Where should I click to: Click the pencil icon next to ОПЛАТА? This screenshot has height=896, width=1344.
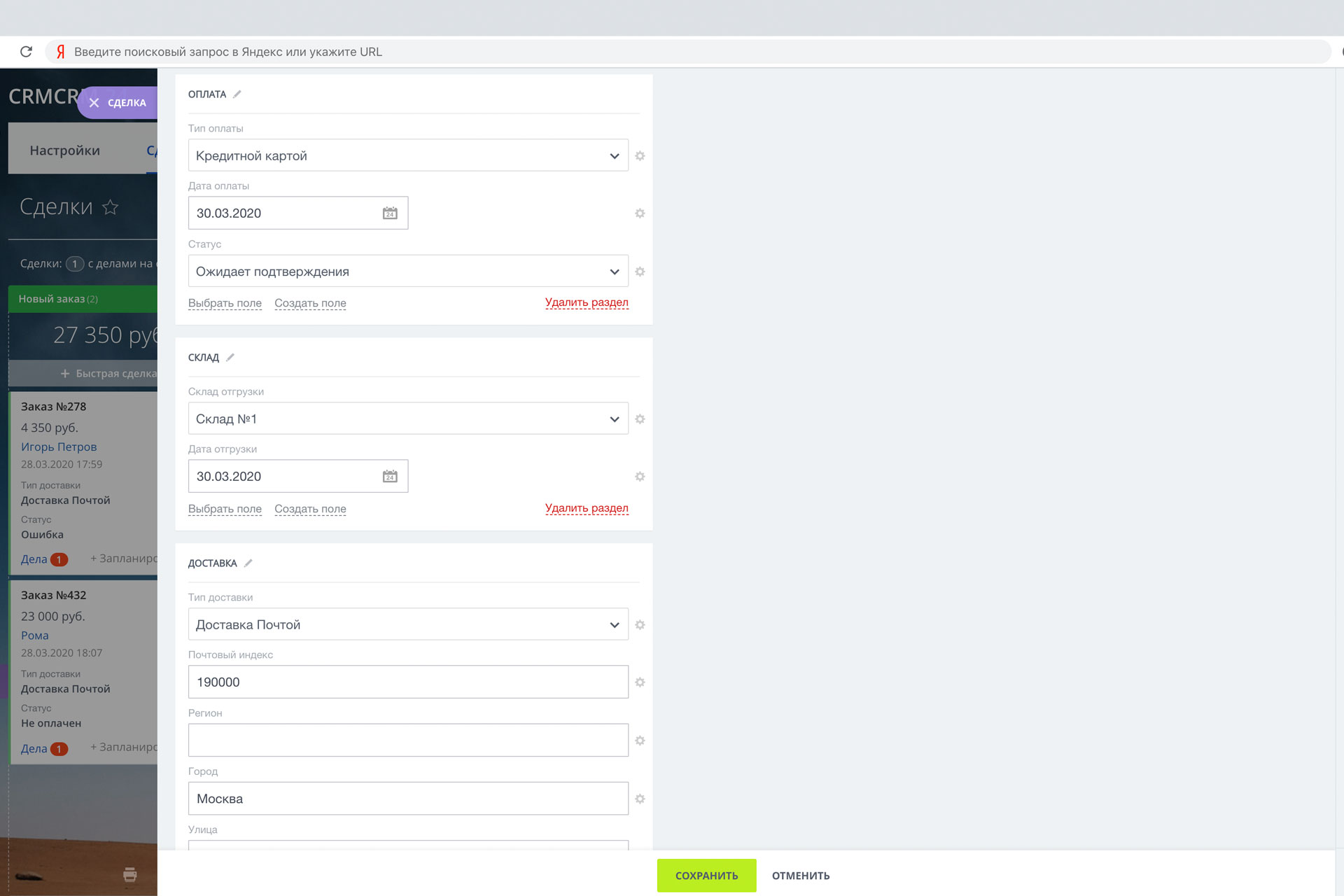tap(237, 94)
